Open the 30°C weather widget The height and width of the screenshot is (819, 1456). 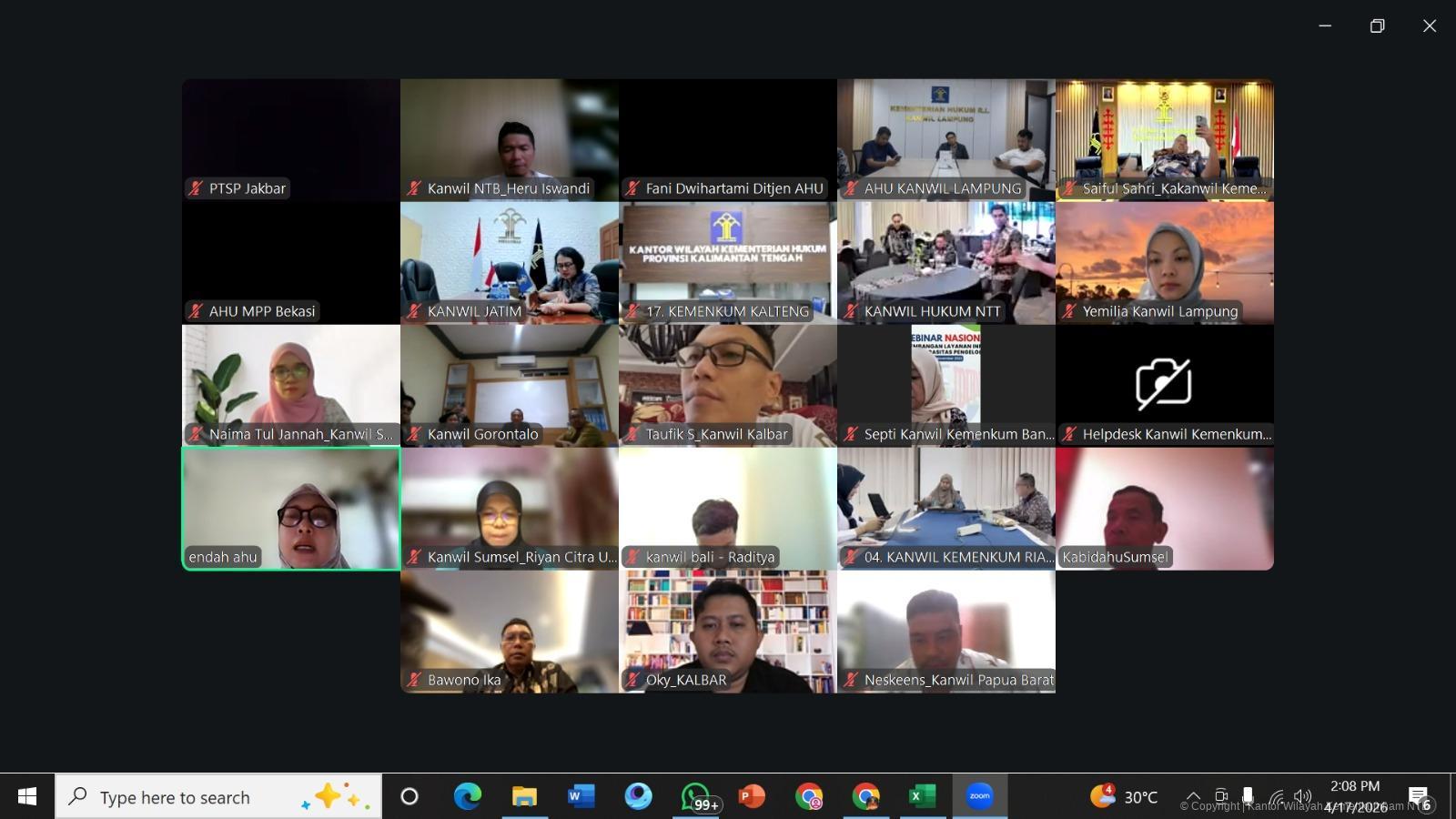coord(1124,797)
